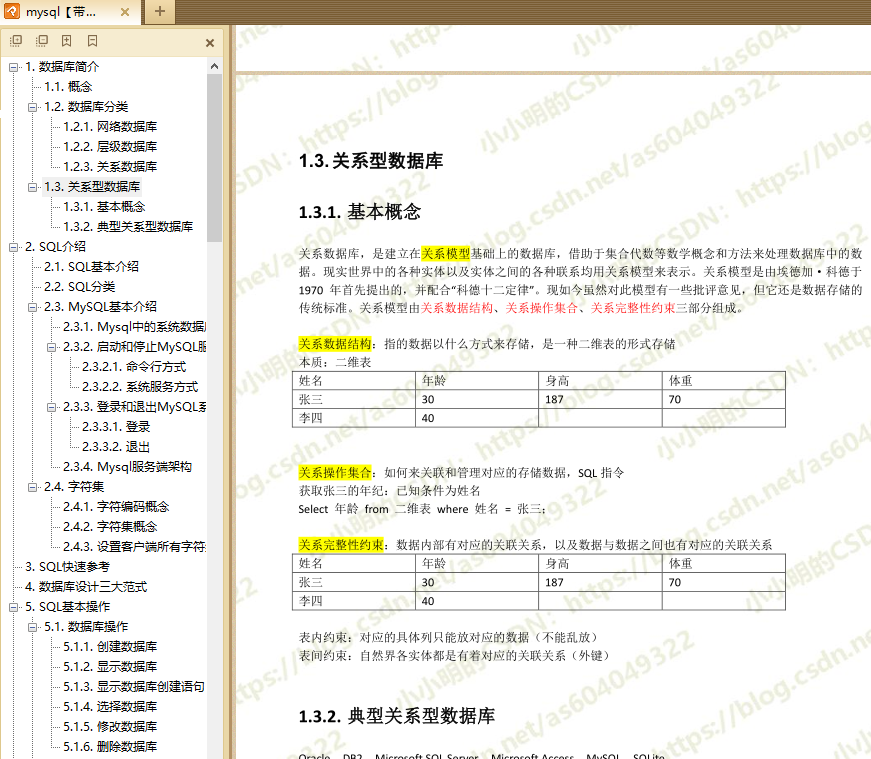This screenshot has width=871, height=759.
Task: Go to bookmark '2.1. SQL基本介绍'
Action: click(x=92, y=267)
